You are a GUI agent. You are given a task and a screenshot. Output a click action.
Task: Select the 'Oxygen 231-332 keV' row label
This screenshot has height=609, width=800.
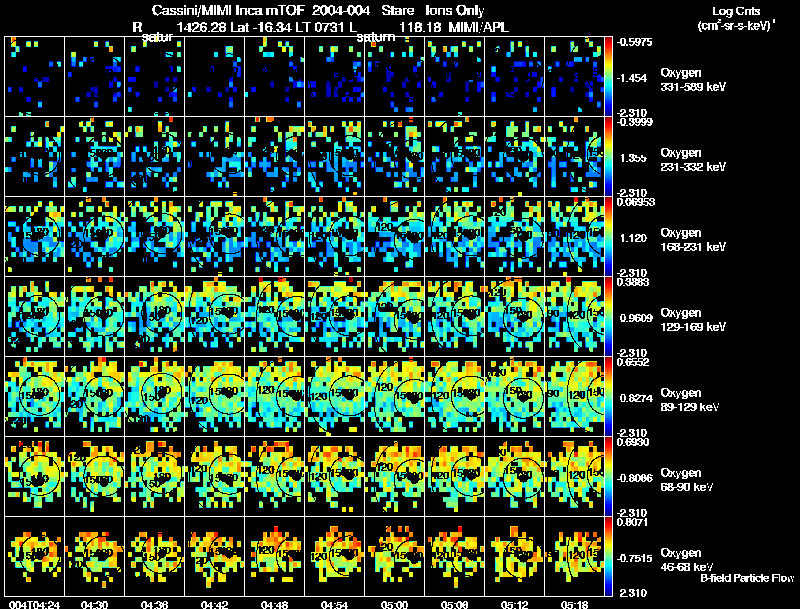pyautogui.click(x=693, y=160)
